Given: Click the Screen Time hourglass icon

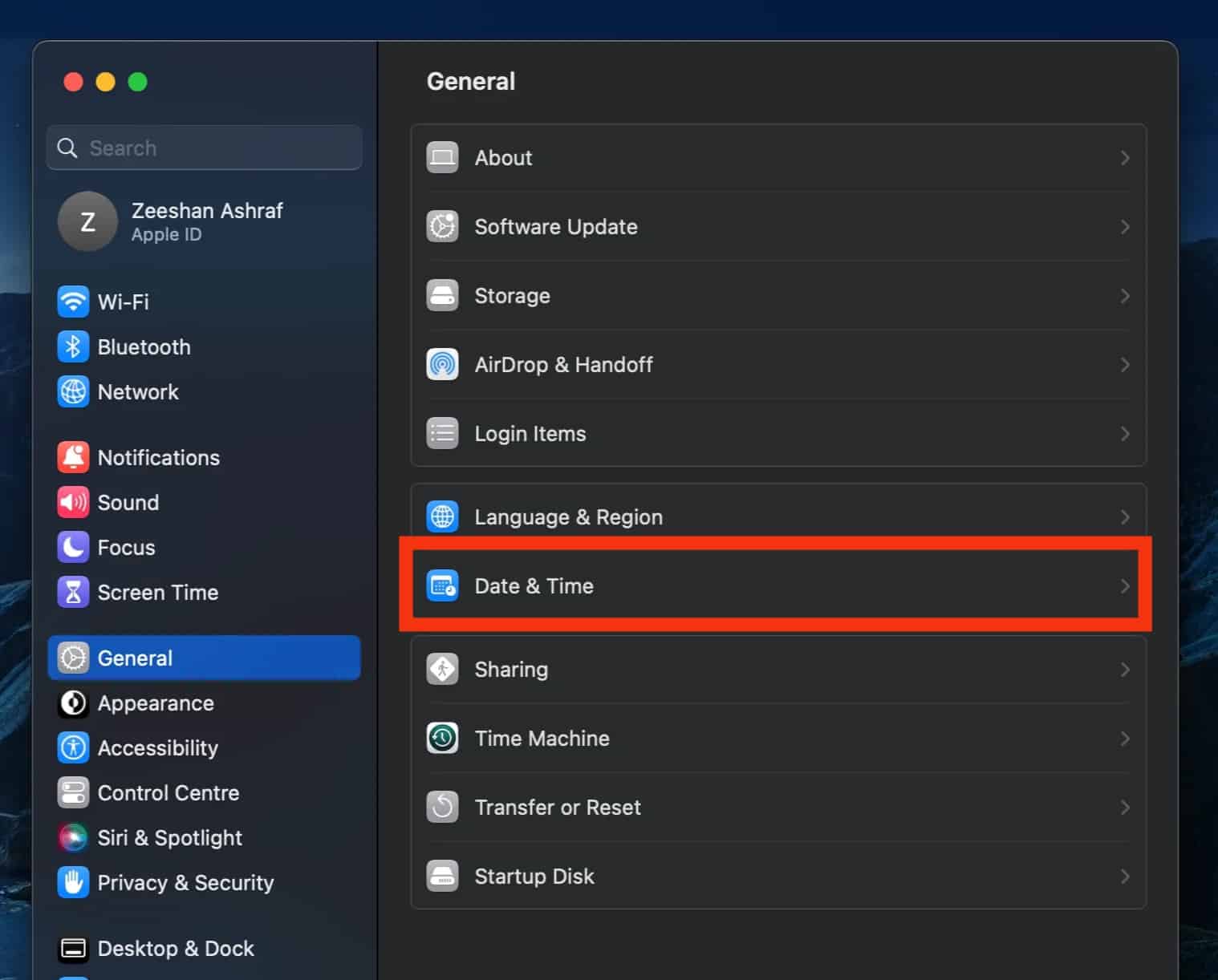Looking at the screenshot, I should click(73, 592).
